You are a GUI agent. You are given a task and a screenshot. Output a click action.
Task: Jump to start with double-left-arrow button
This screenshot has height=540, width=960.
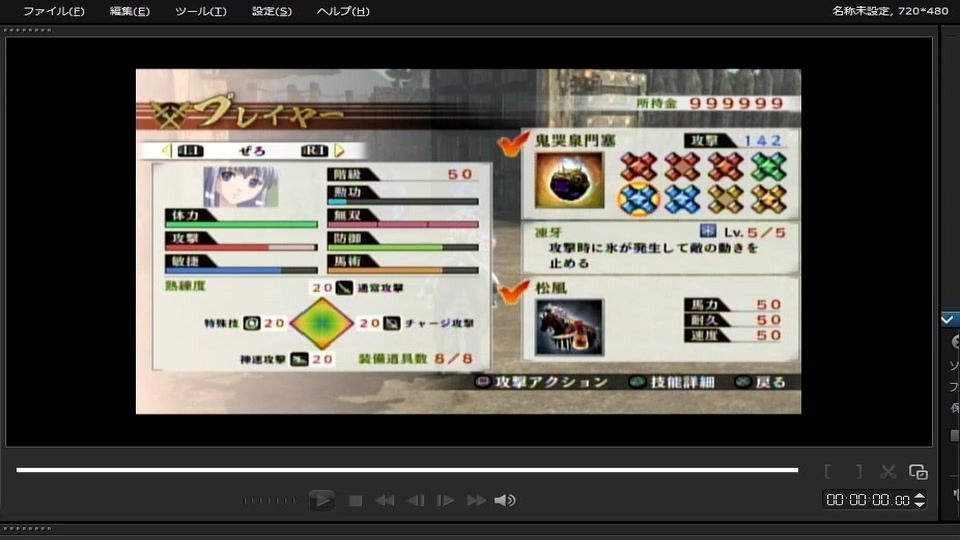384,501
